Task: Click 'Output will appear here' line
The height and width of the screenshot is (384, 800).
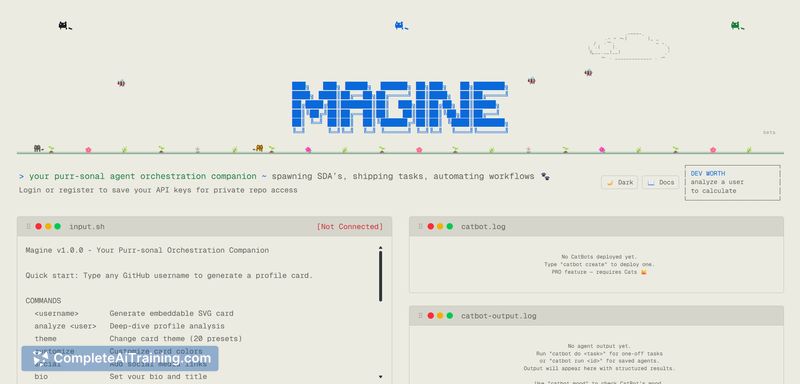Action: [599, 368]
